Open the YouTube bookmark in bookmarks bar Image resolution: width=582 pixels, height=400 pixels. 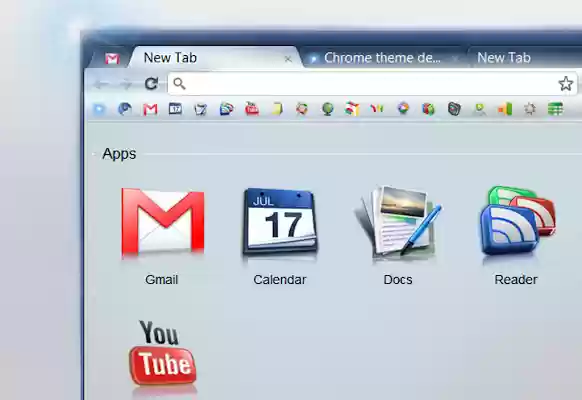[x=252, y=109]
